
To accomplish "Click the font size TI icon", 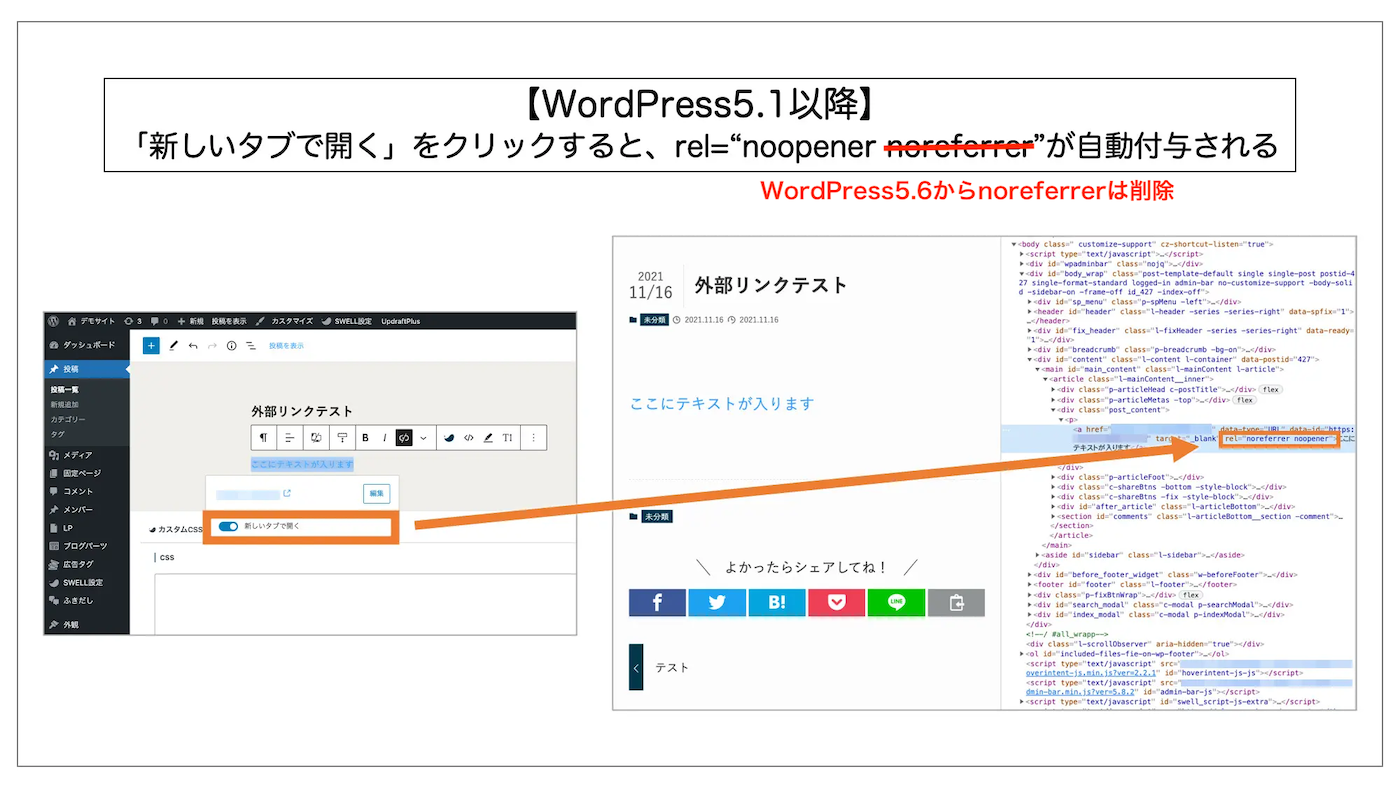I will [x=507, y=437].
